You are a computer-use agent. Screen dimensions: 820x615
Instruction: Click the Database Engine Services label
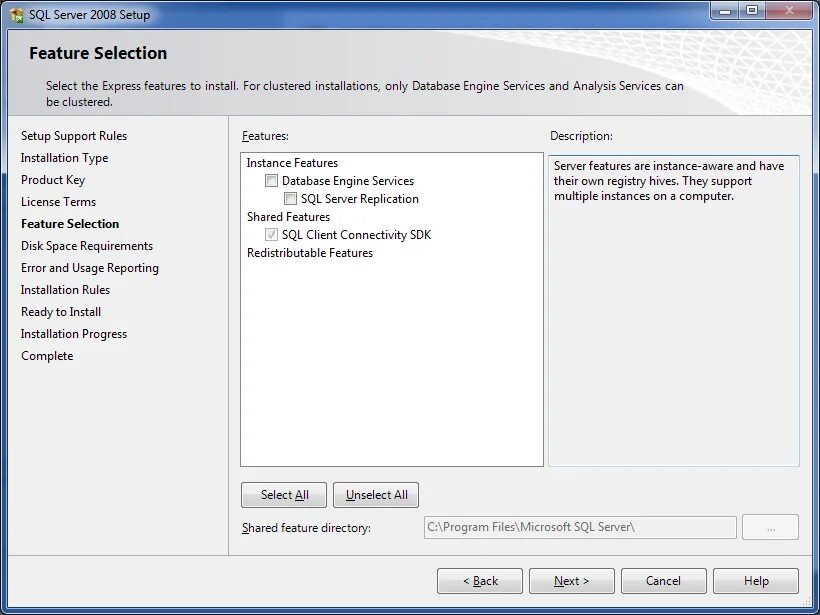tap(348, 181)
